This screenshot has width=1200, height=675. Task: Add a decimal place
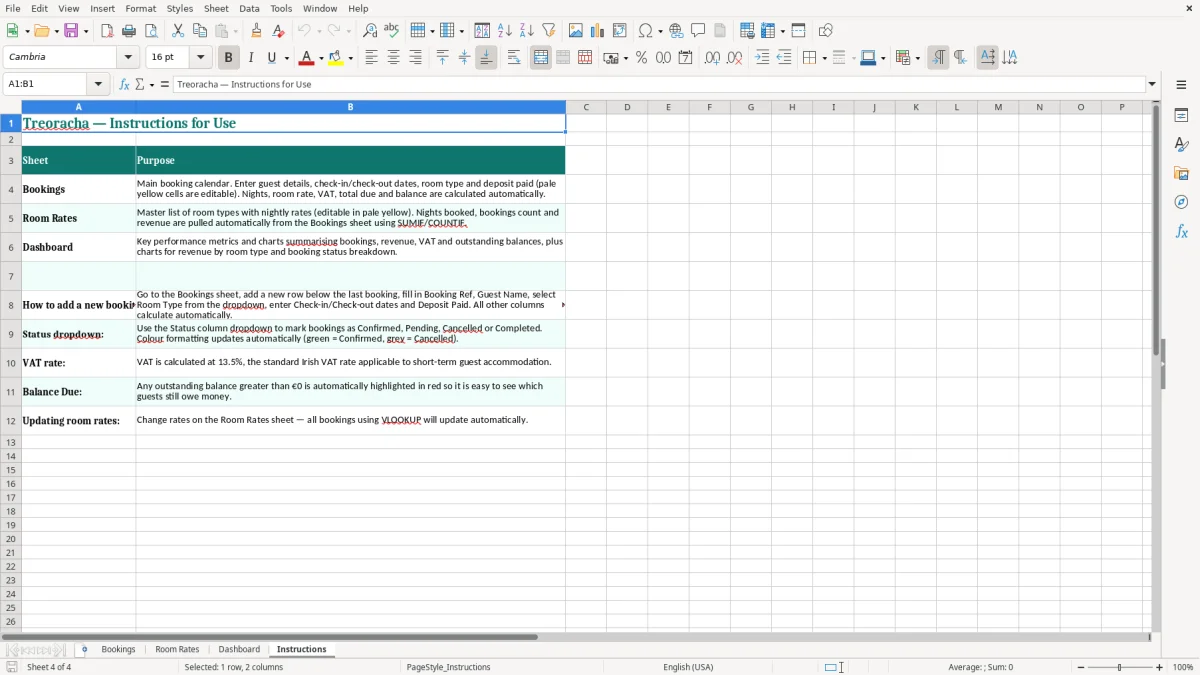712,58
